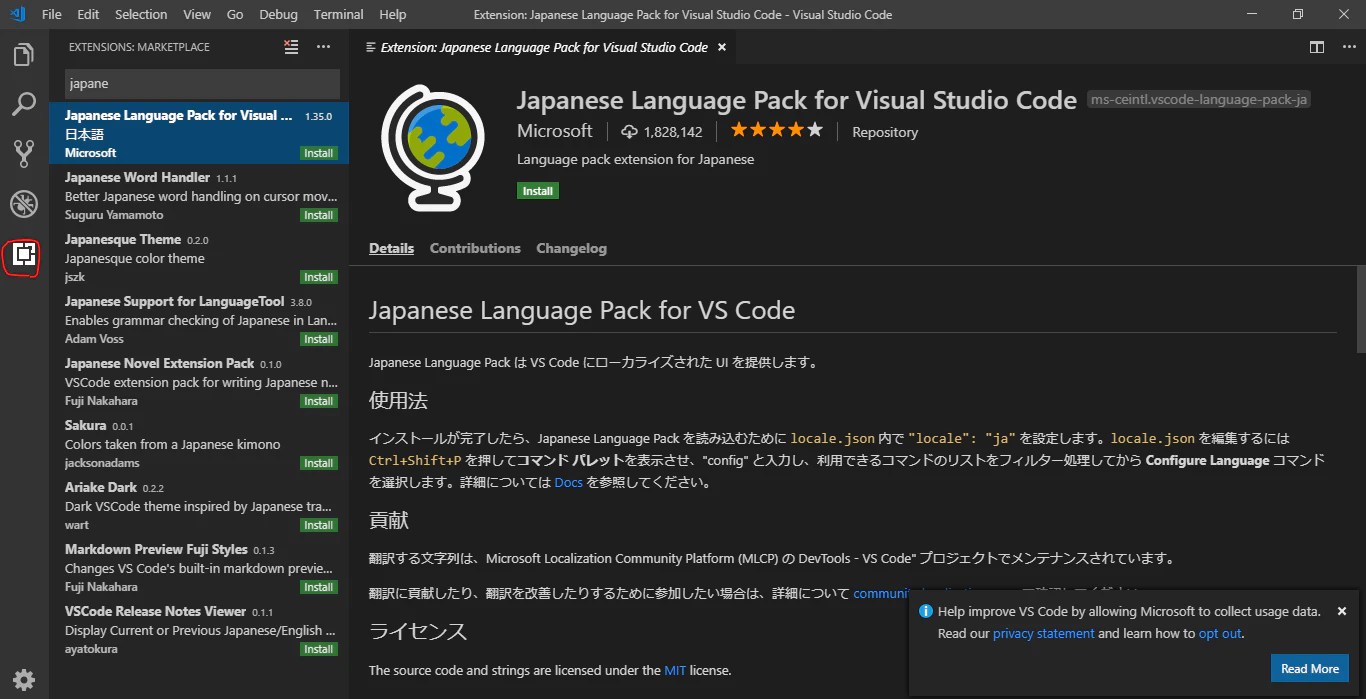Click the star rating of the extension
1366x699 pixels.
point(776,130)
